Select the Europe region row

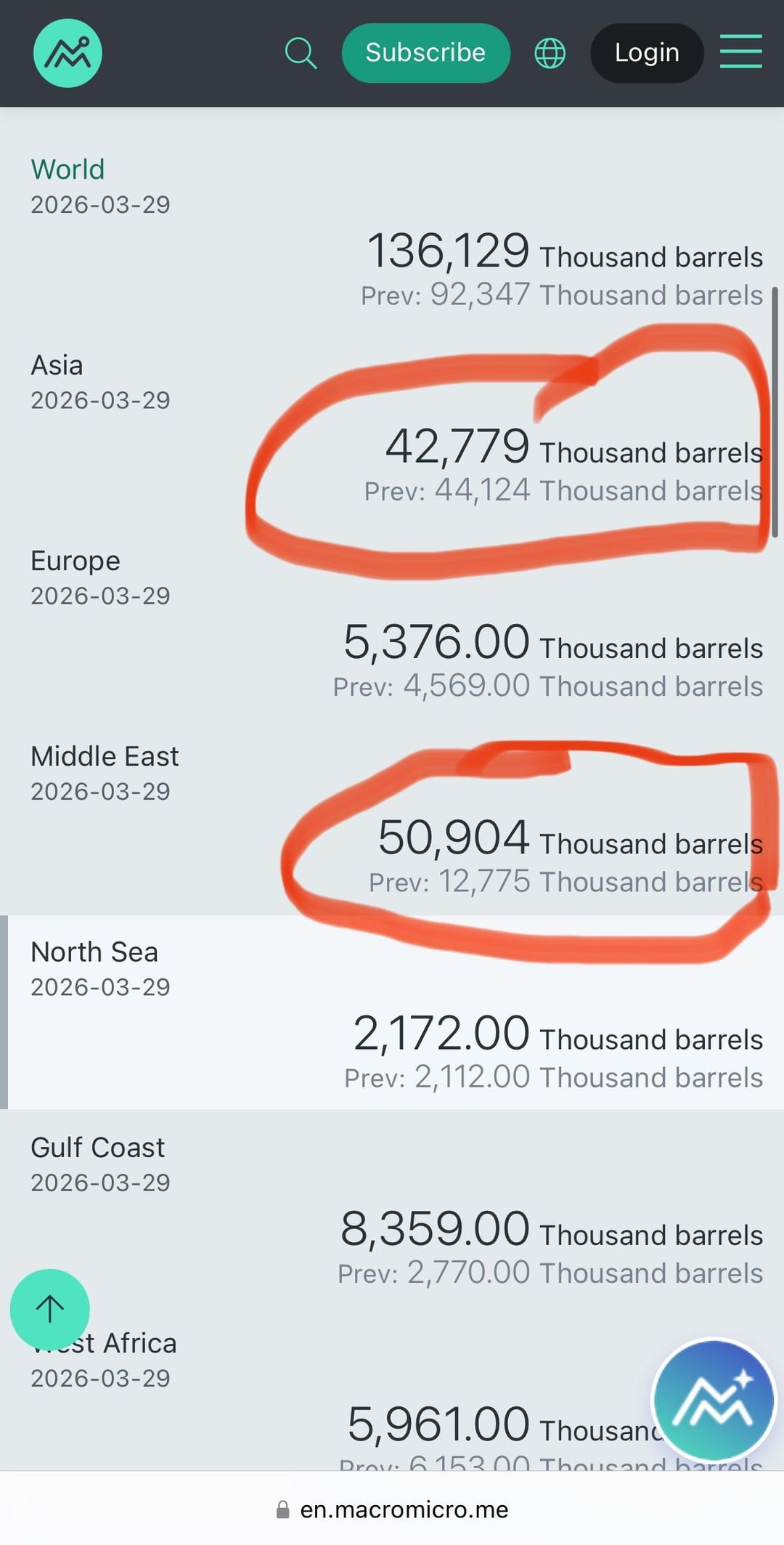coord(75,561)
